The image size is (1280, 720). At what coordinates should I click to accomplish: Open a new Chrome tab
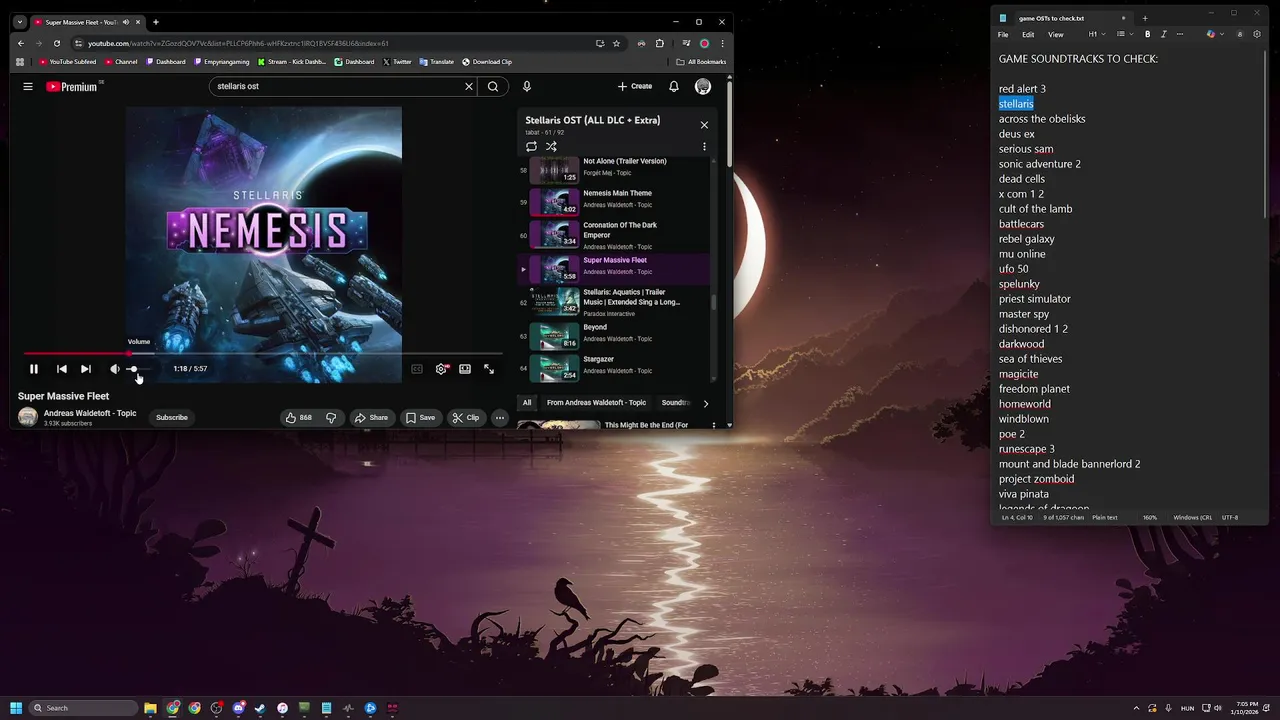pyautogui.click(x=155, y=22)
